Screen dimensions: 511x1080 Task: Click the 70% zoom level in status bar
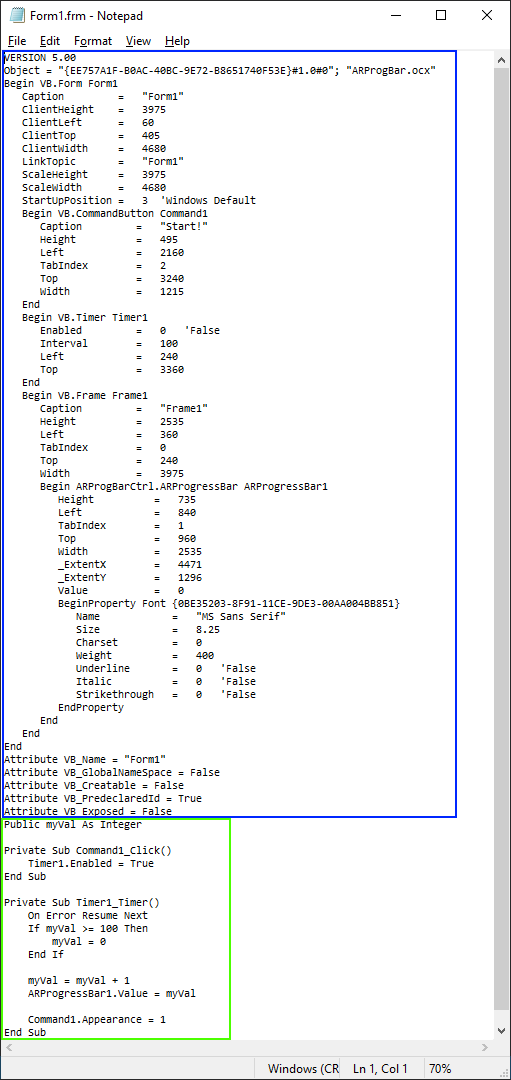pos(440,1069)
